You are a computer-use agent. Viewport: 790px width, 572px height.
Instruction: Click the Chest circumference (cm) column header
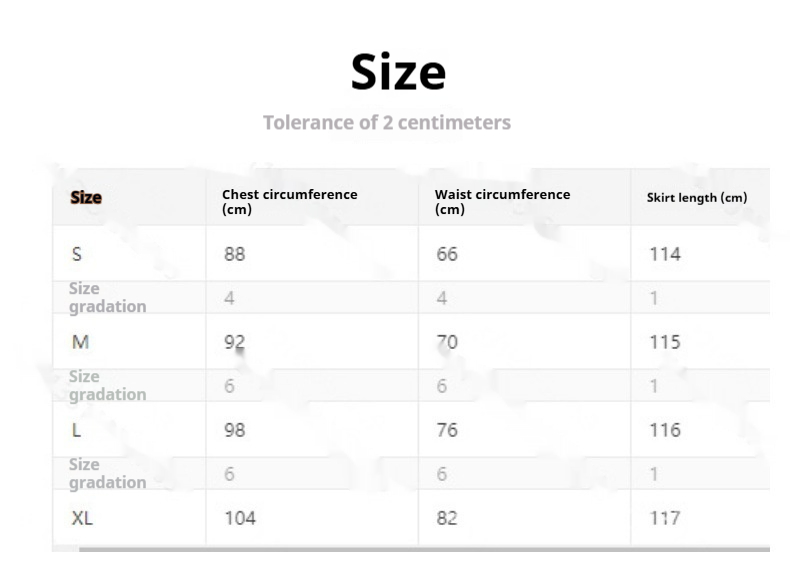coord(289,202)
